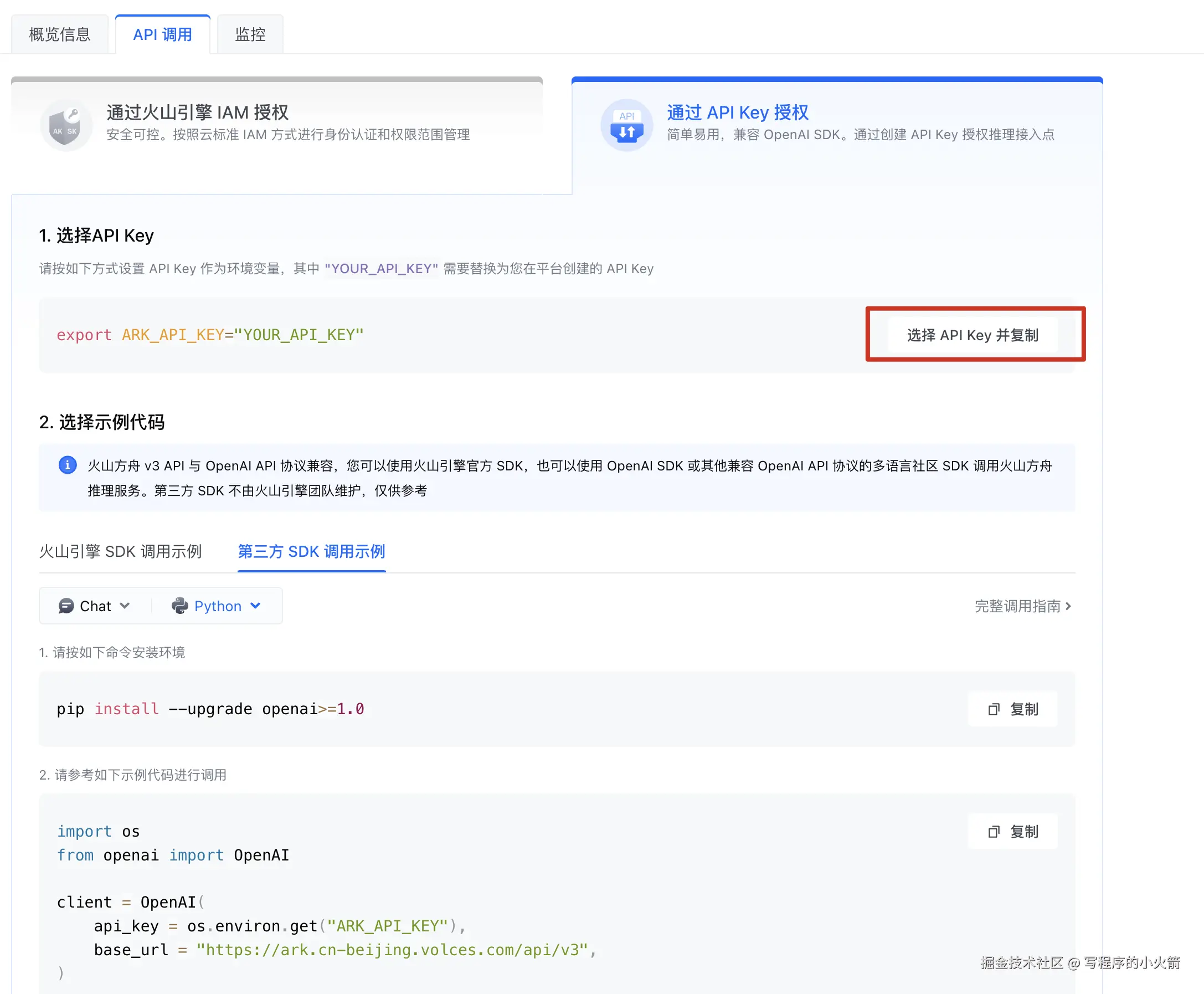This screenshot has width=1204, height=994.
Task: Click the AK SK shield icon
Action: coord(65,125)
